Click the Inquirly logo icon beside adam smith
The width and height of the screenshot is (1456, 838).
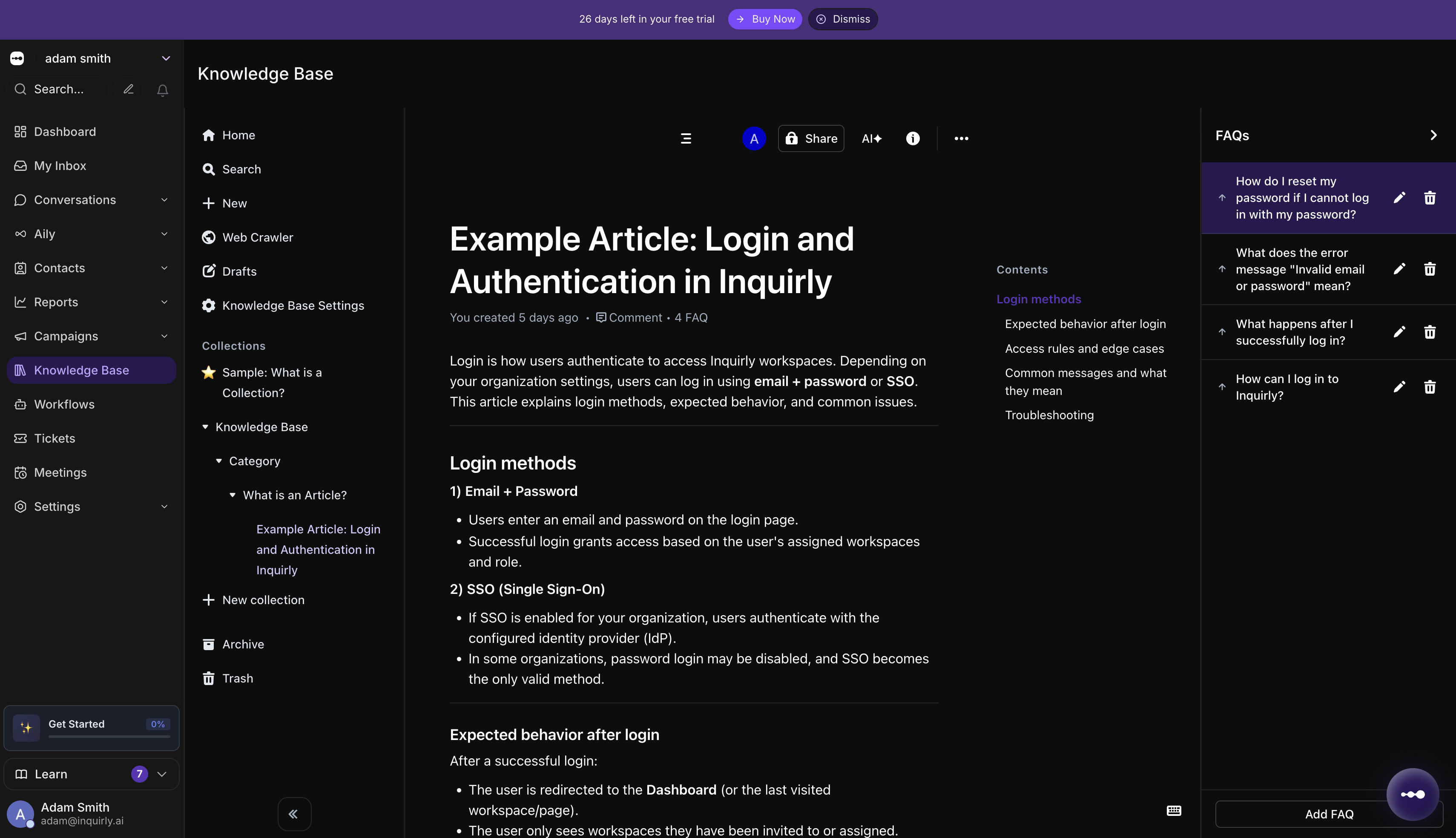[x=17, y=58]
